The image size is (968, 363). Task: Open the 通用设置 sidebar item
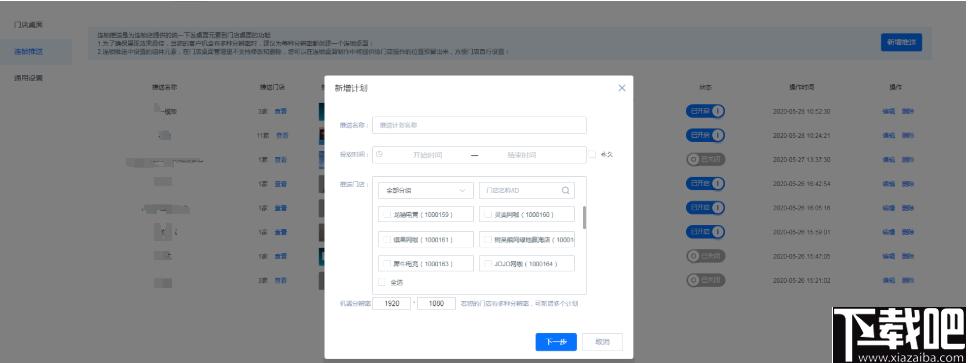click(29, 78)
